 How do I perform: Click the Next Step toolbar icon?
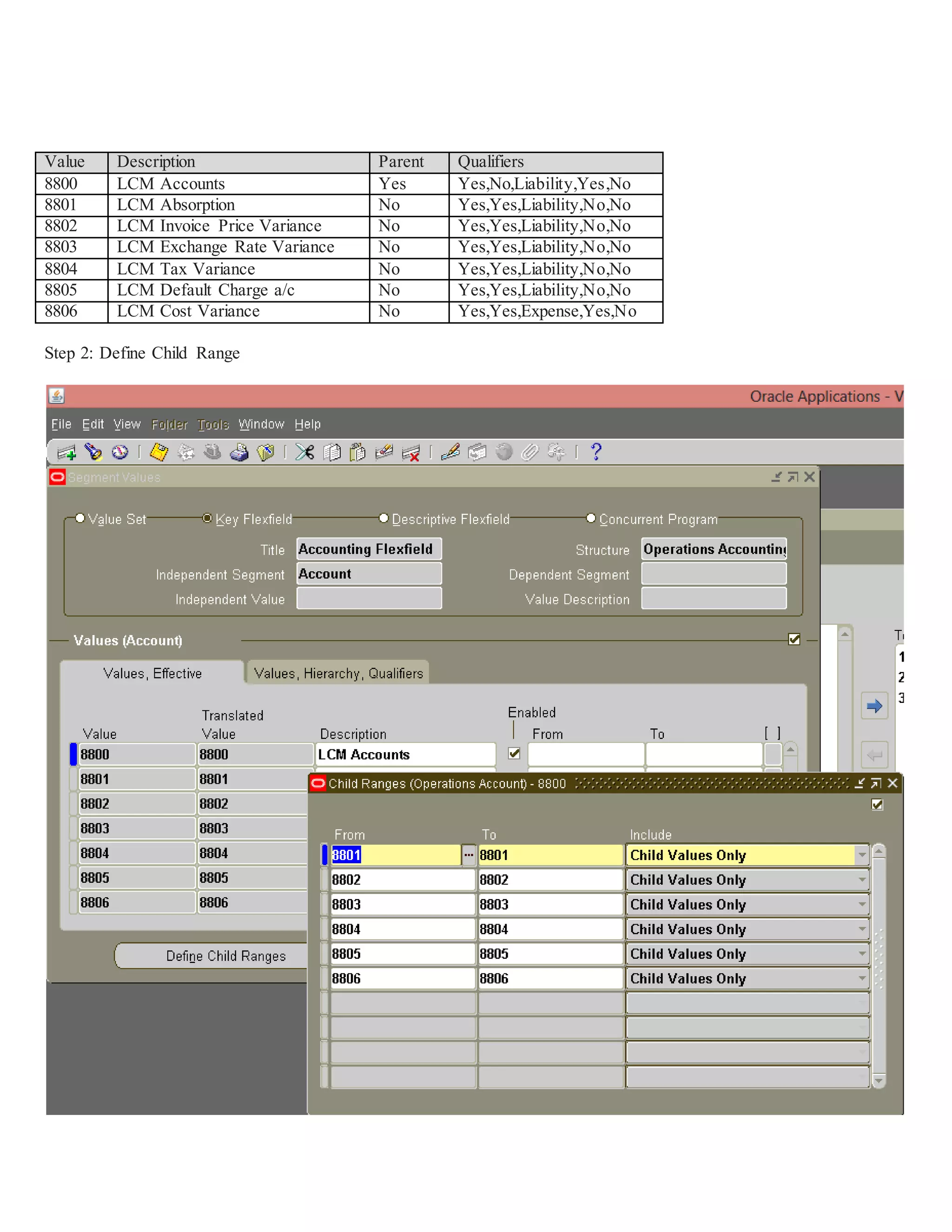pyautogui.click(x=186, y=452)
